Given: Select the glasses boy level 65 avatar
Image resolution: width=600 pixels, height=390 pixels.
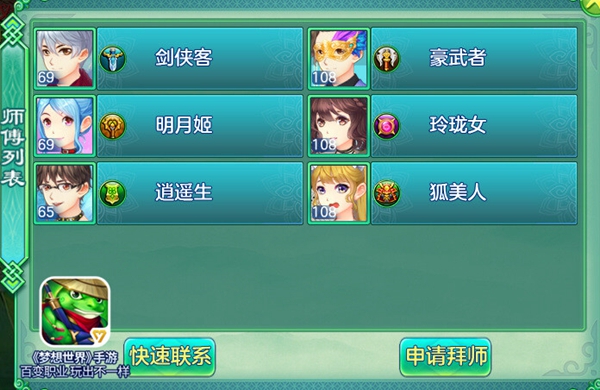Looking at the screenshot, I should coord(65,193).
